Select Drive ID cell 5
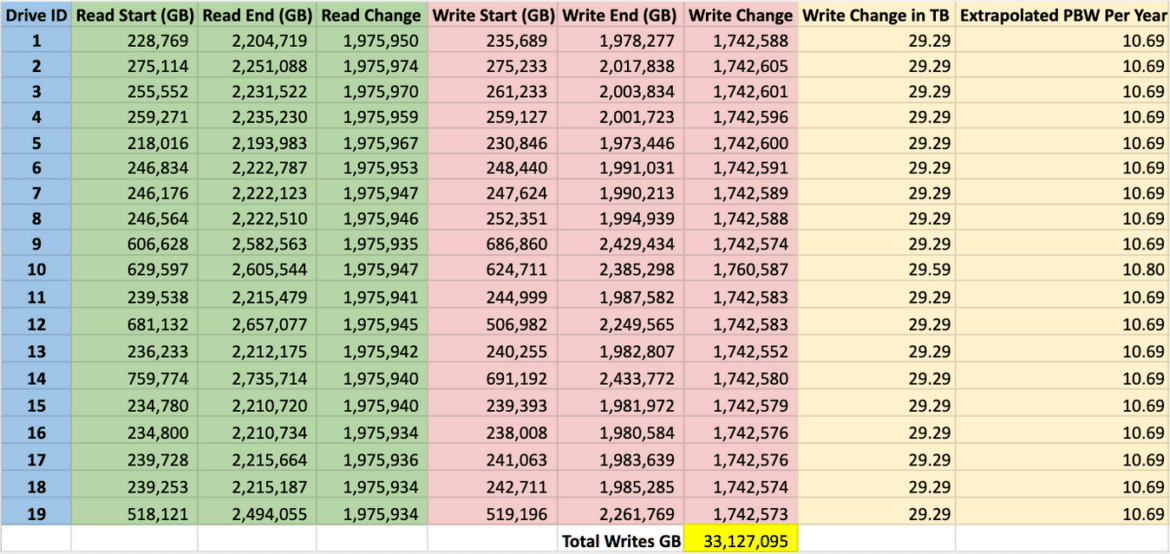This screenshot has height=554, width=1170. [x=37, y=142]
